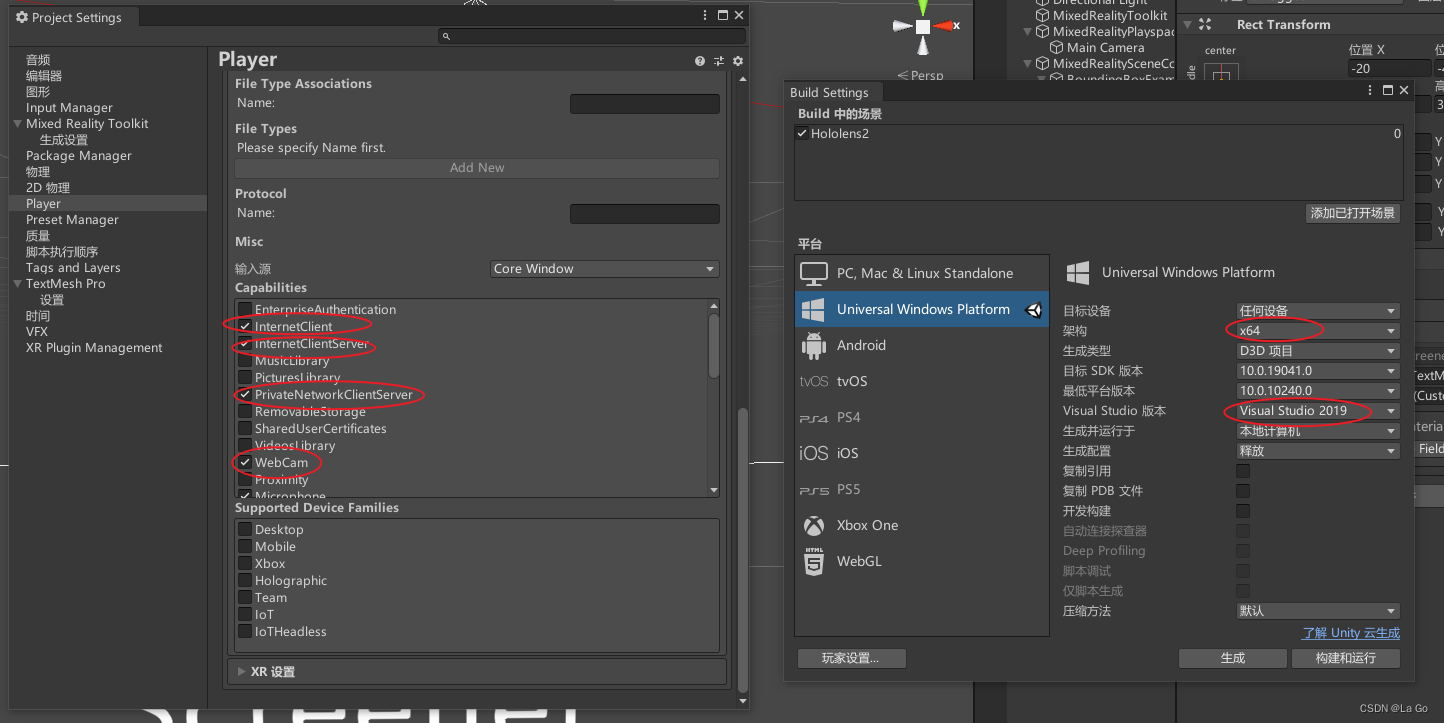Select Android platform icon
Screen dimensions: 1444x723
pyautogui.click(x=814, y=345)
